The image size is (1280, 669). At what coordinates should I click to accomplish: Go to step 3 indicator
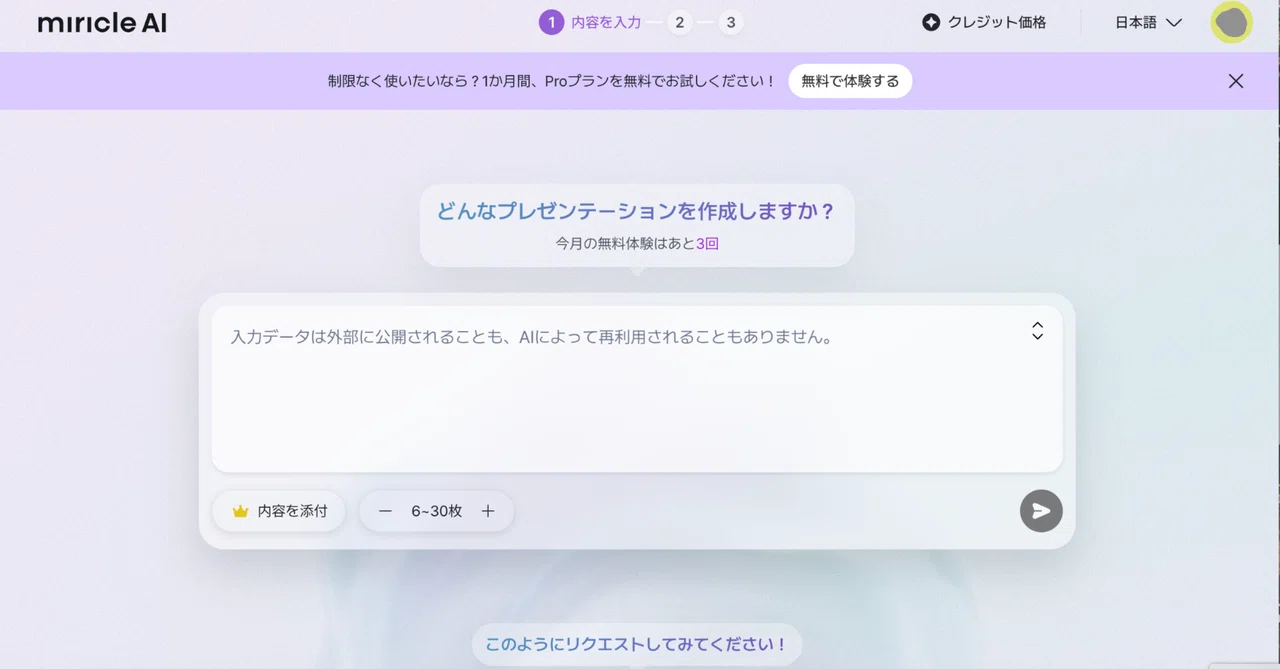click(x=731, y=22)
